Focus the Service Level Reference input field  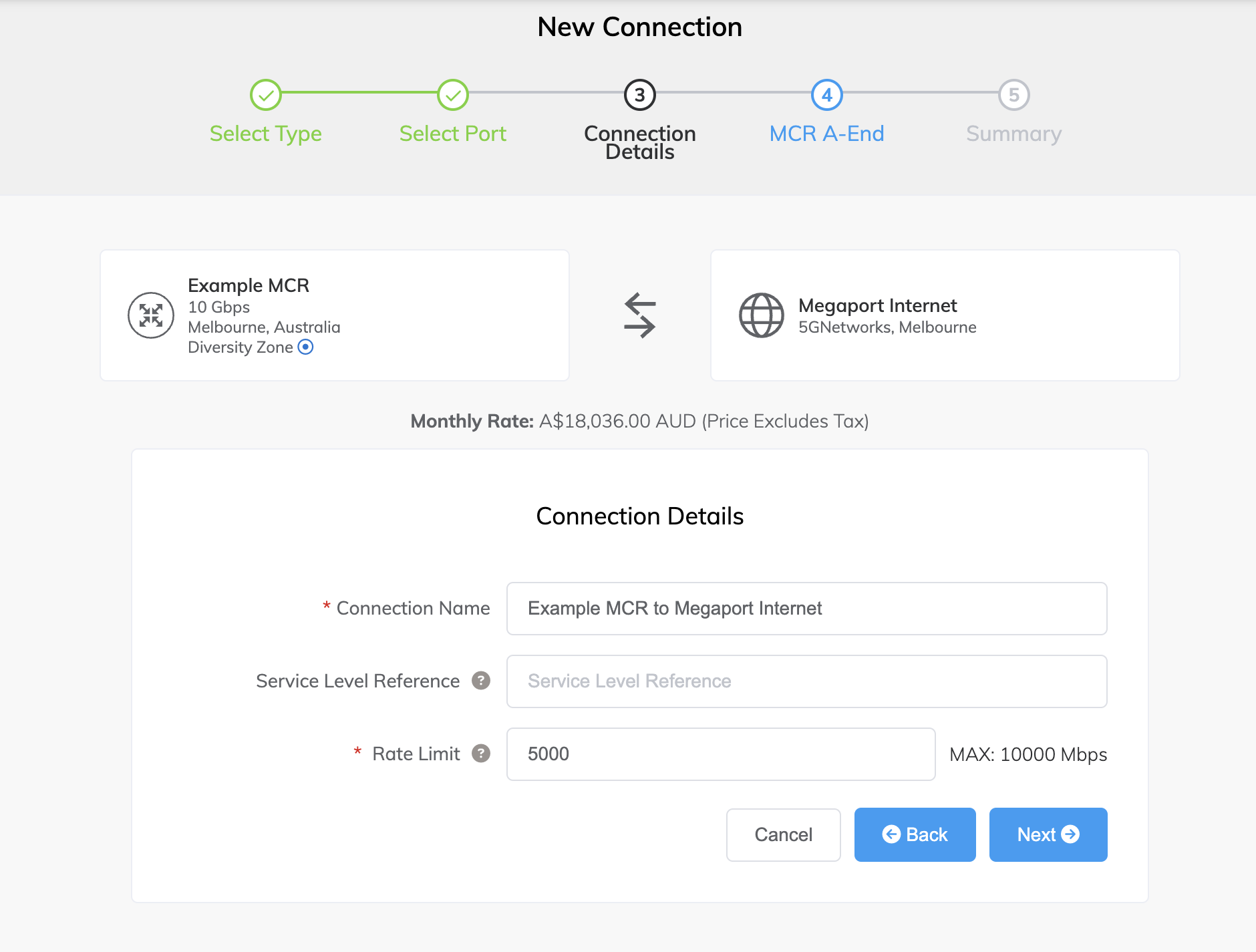807,681
